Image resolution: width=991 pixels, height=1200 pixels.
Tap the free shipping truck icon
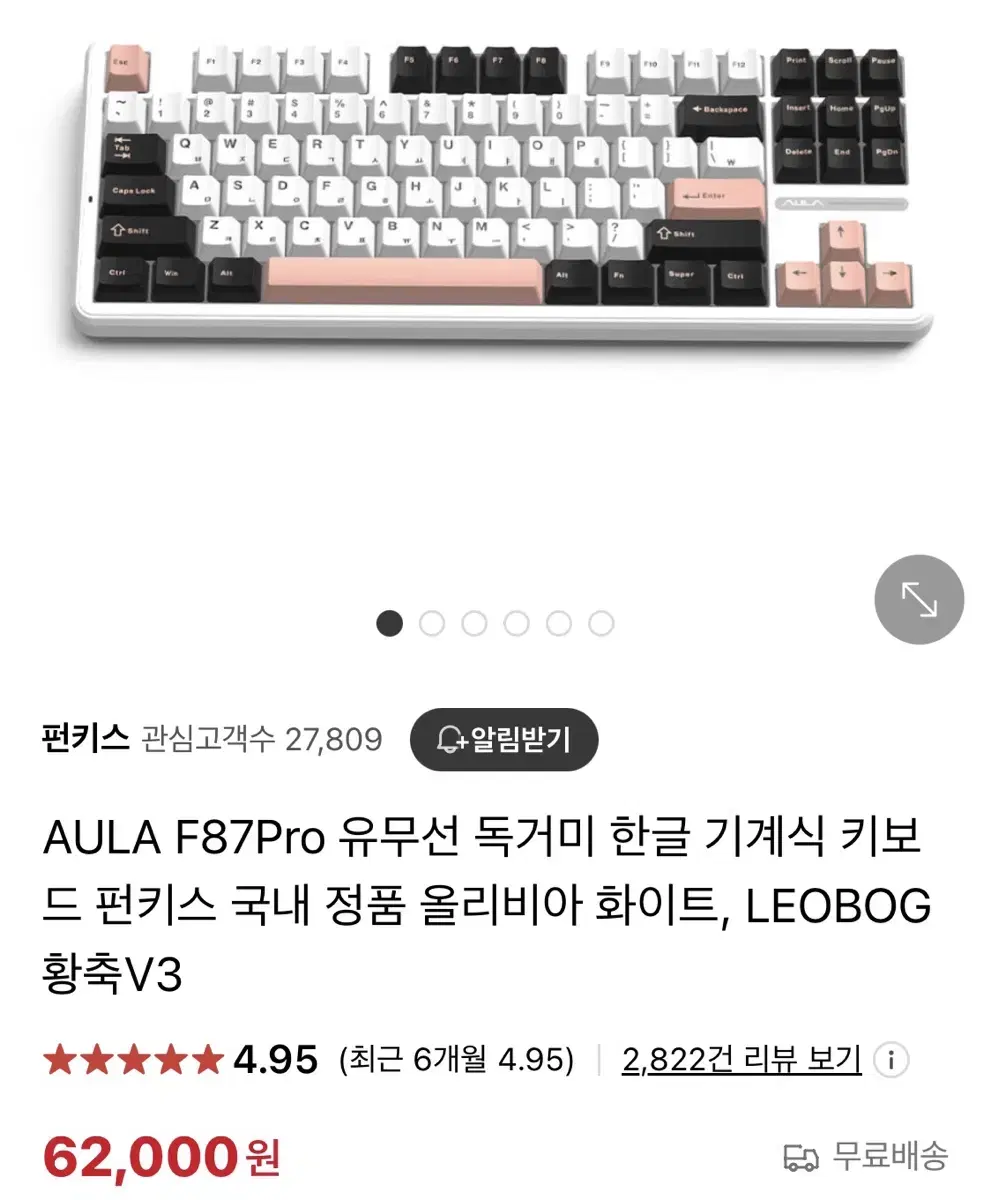tap(801, 1157)
